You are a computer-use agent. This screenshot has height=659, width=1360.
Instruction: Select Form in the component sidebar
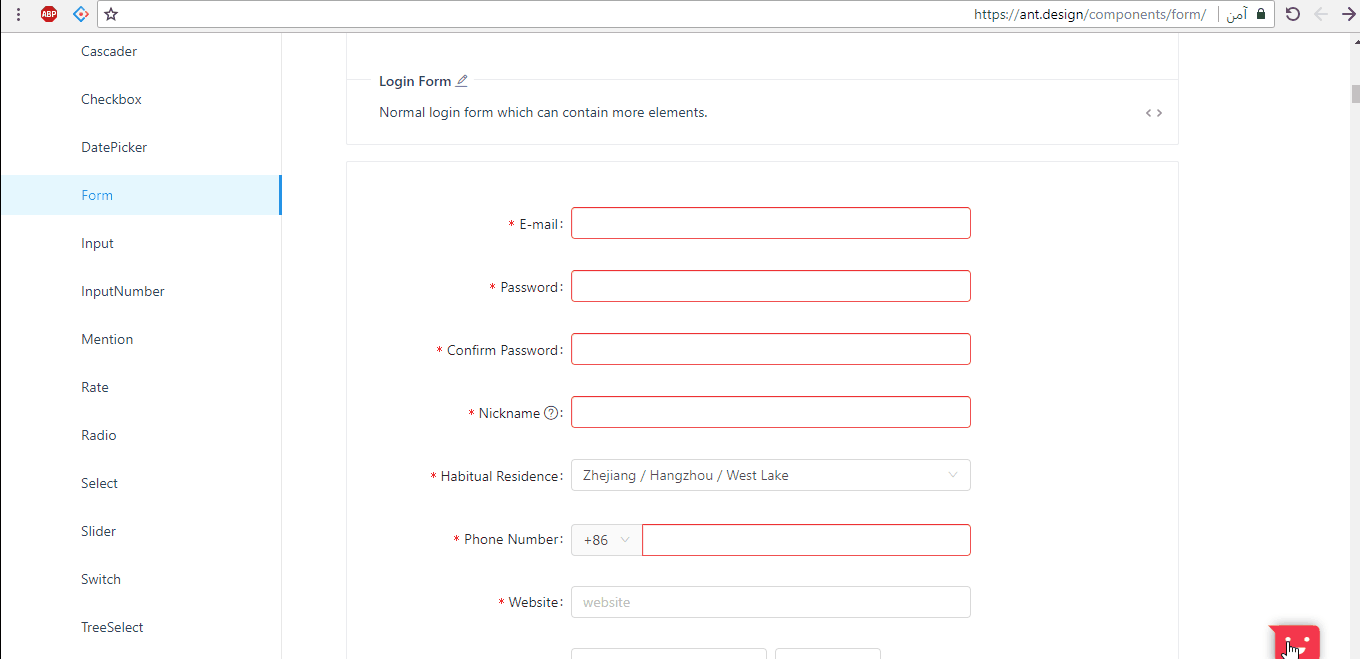(96, 195)
